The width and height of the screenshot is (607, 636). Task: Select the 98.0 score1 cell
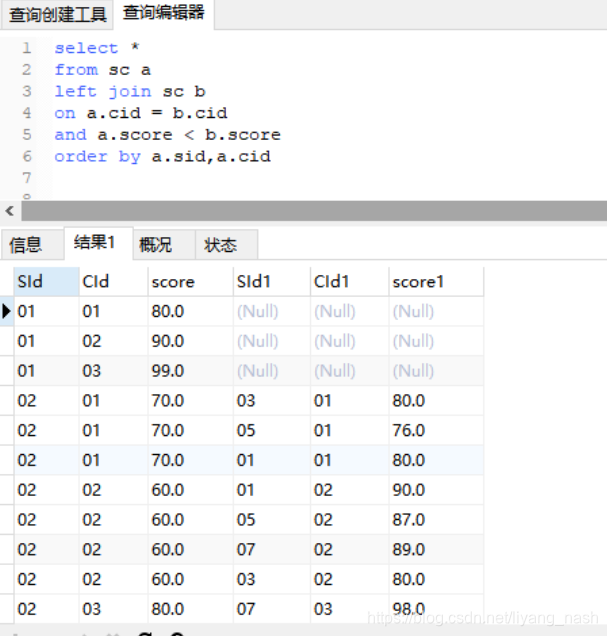tap(436, 609)
